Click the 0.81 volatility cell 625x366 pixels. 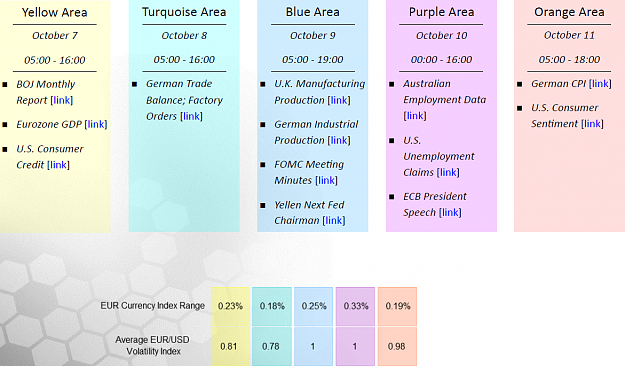point(230,346)
